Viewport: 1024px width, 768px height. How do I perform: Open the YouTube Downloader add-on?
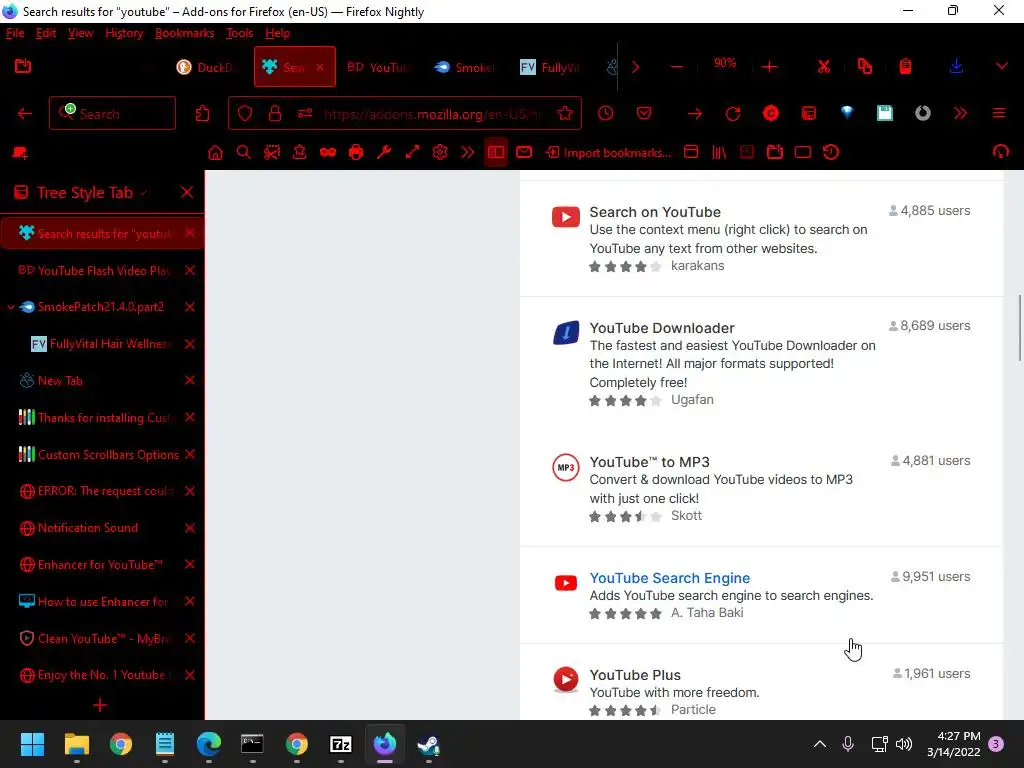[x=662, y=328]
